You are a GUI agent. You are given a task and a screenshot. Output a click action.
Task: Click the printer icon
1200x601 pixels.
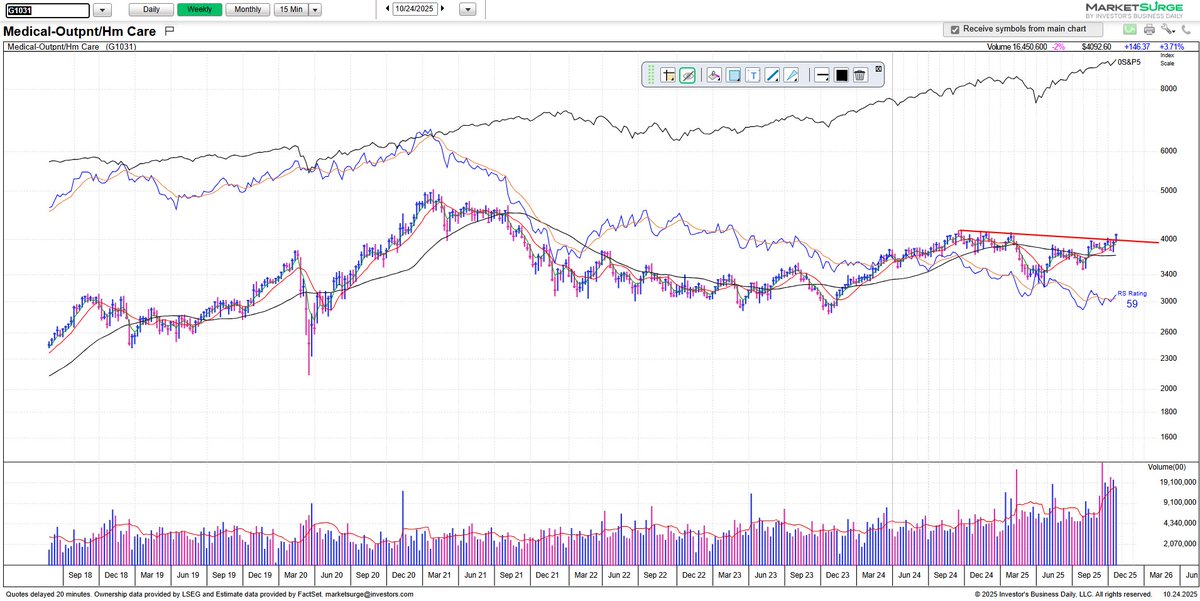pyautogui.click(x=1149, y=29)
